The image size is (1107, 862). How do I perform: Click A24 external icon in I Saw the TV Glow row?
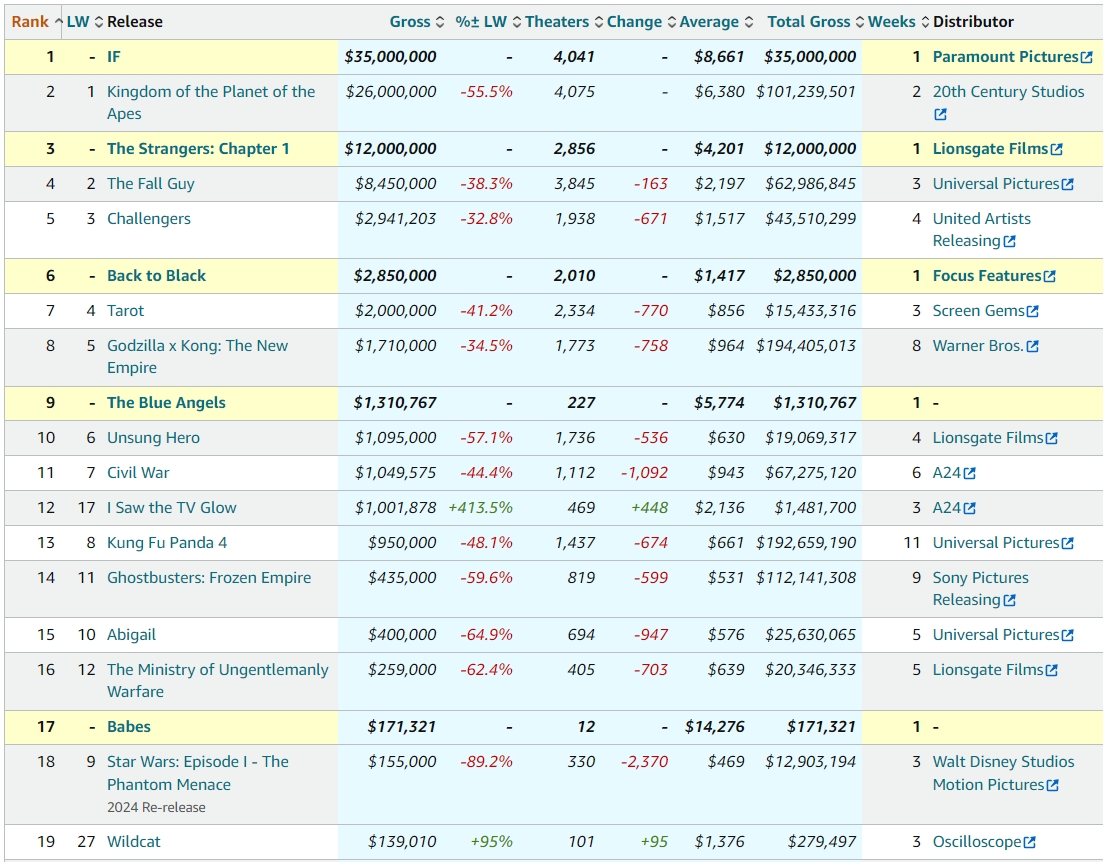(969, 508)
